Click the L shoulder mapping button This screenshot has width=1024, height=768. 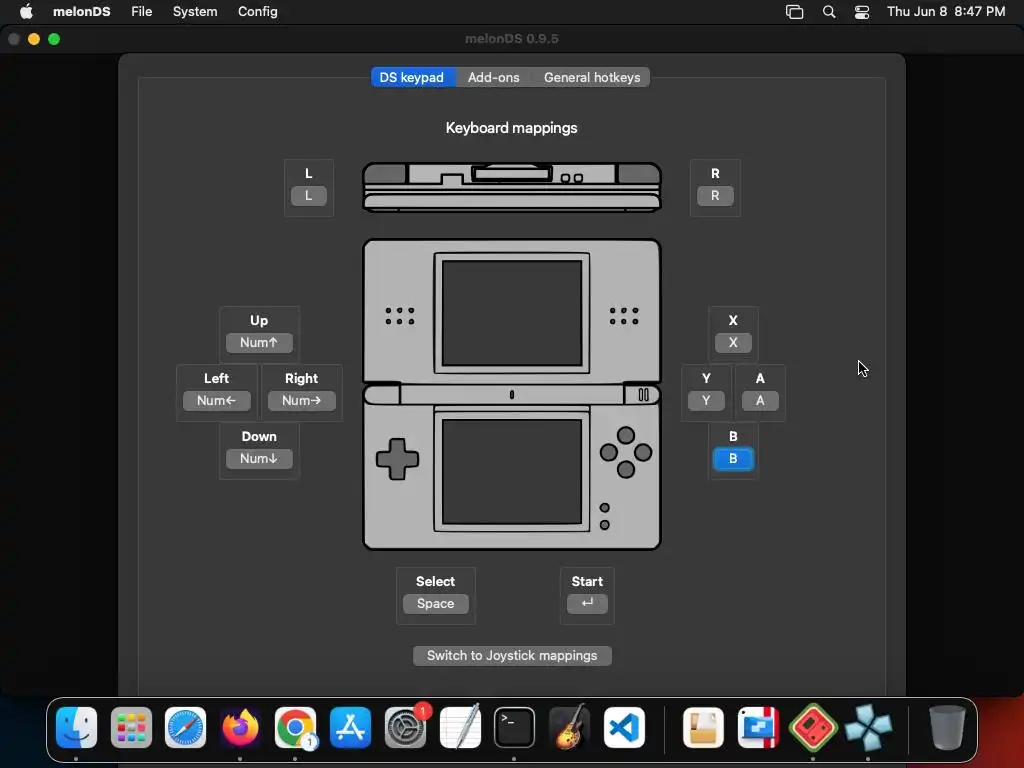[x=308, y=196]
